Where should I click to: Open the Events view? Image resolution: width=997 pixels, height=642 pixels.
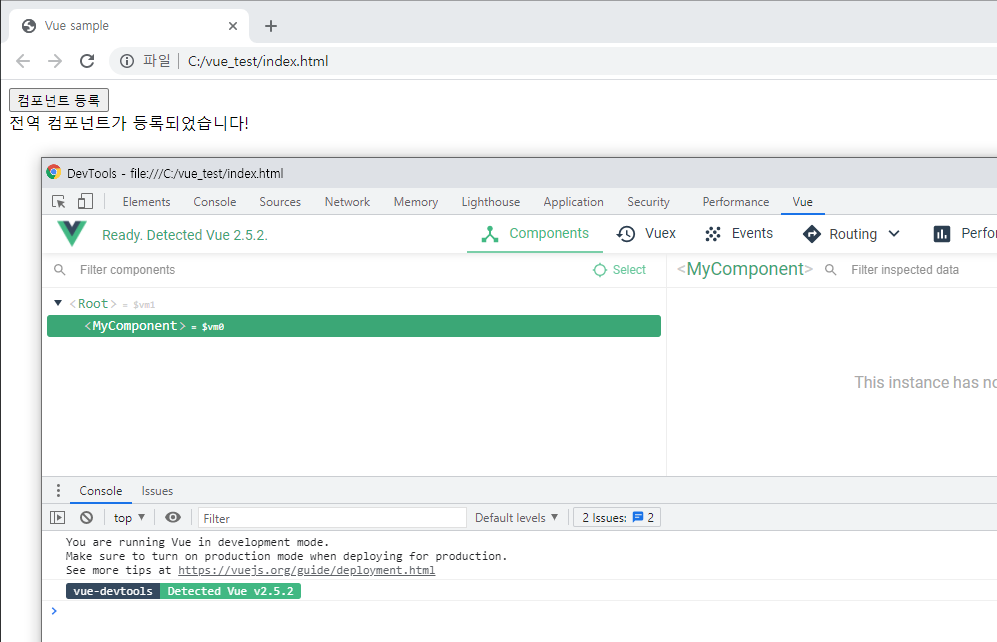(x=739, y=234)
